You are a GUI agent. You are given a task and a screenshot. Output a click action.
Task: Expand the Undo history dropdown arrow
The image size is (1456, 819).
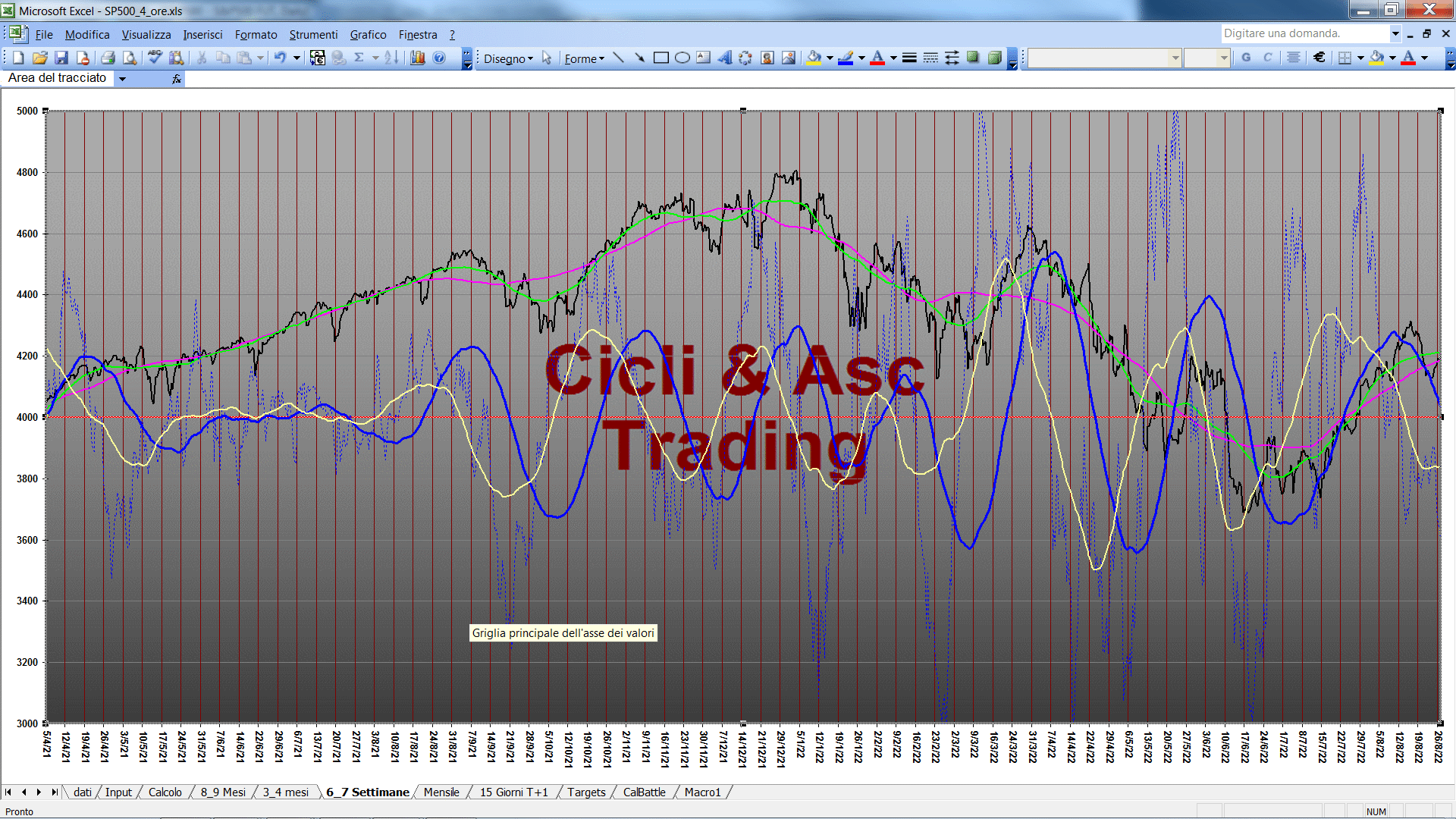click(297, 58)
